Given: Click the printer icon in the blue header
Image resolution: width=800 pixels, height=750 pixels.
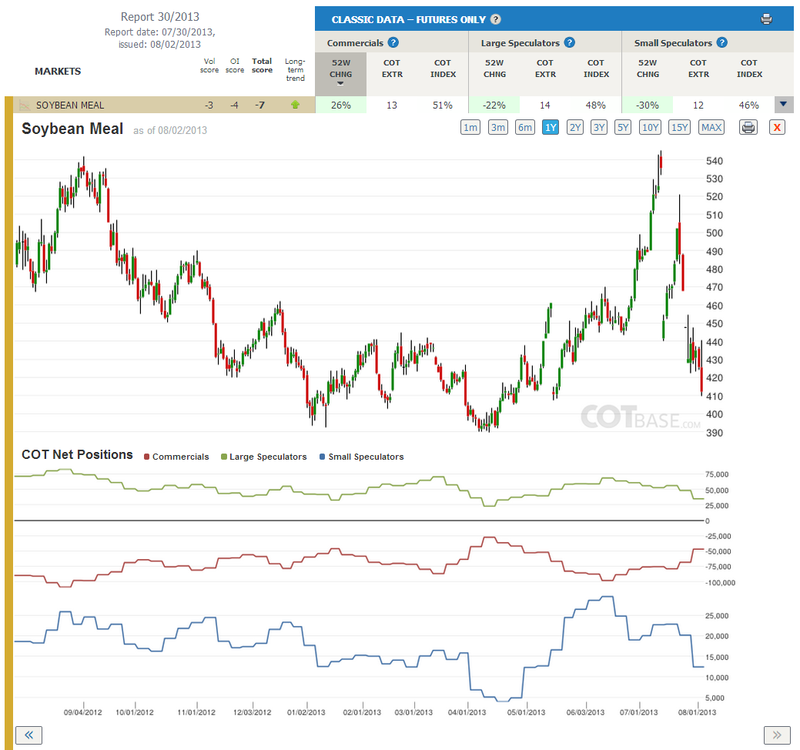Looking at the screenshot, I should [x=766, y=19].
